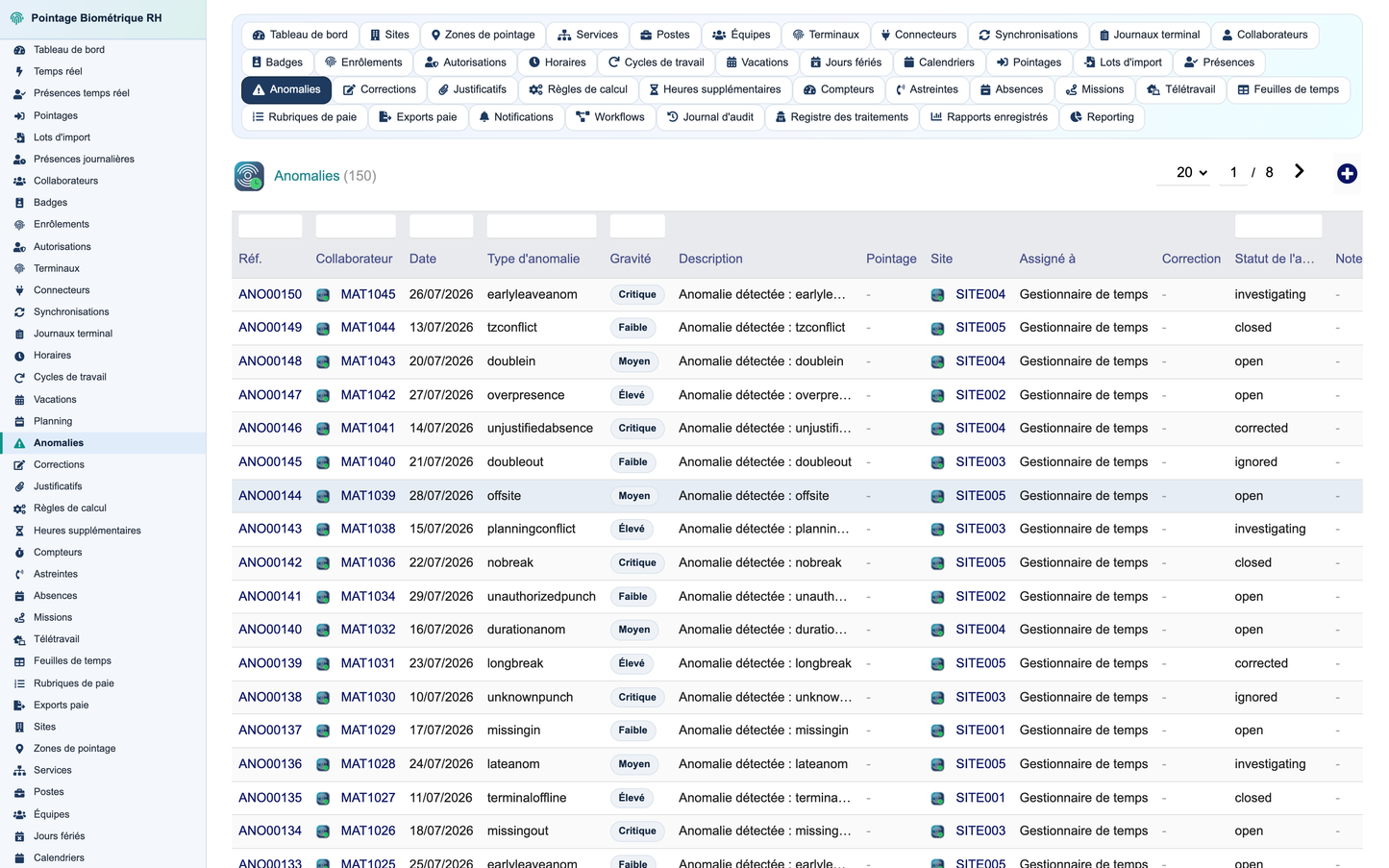The image size is (1389, 868).
Task: Open Présences journalières in sidebar
Action: [84, 159]
